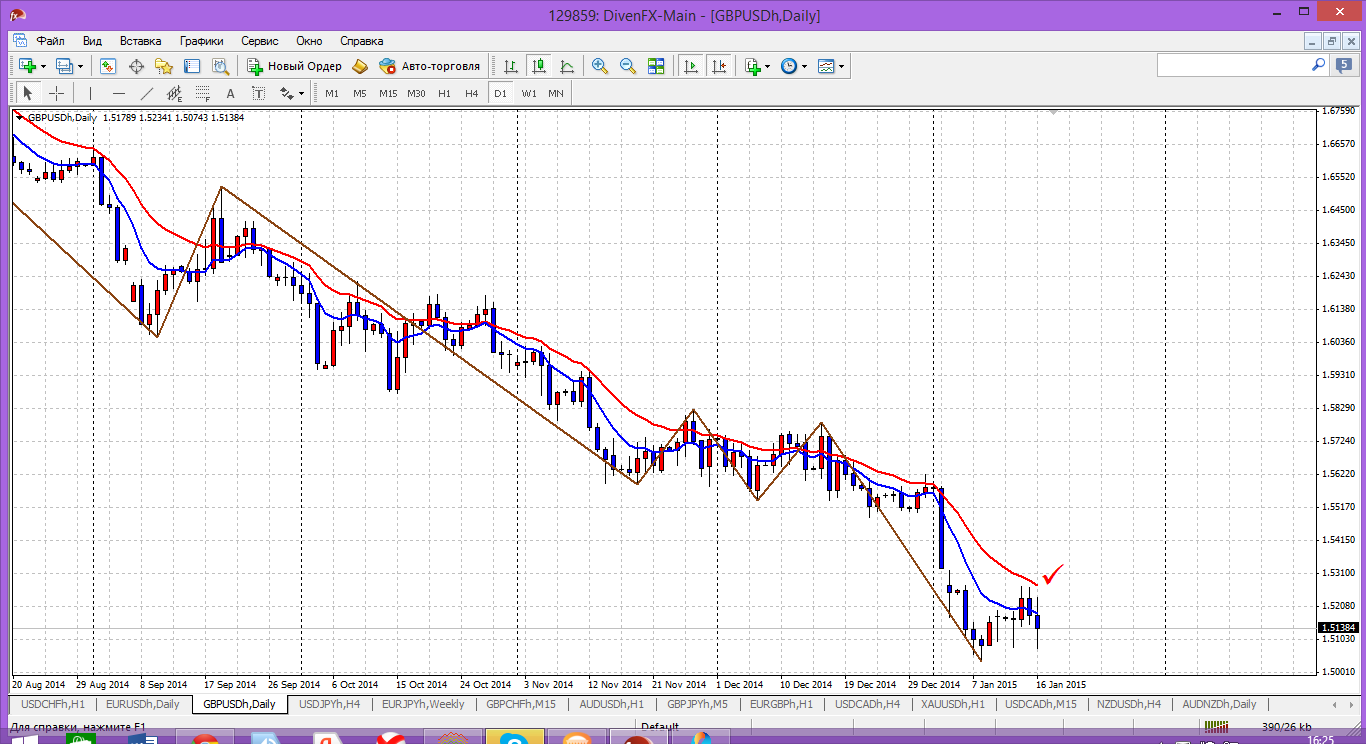
Task: Switch to the EURUSDh,Daily chart tab
Action: (142, 704)
